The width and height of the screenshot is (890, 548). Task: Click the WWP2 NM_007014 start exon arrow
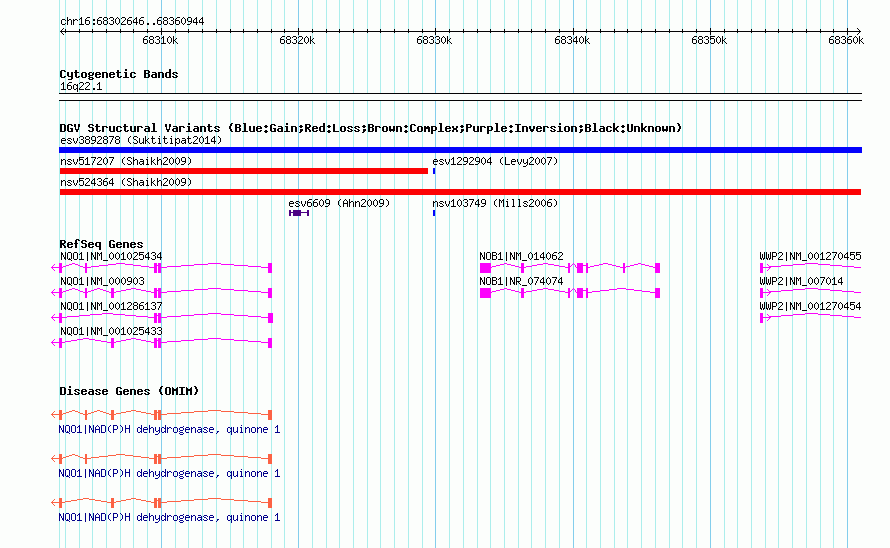765,293
